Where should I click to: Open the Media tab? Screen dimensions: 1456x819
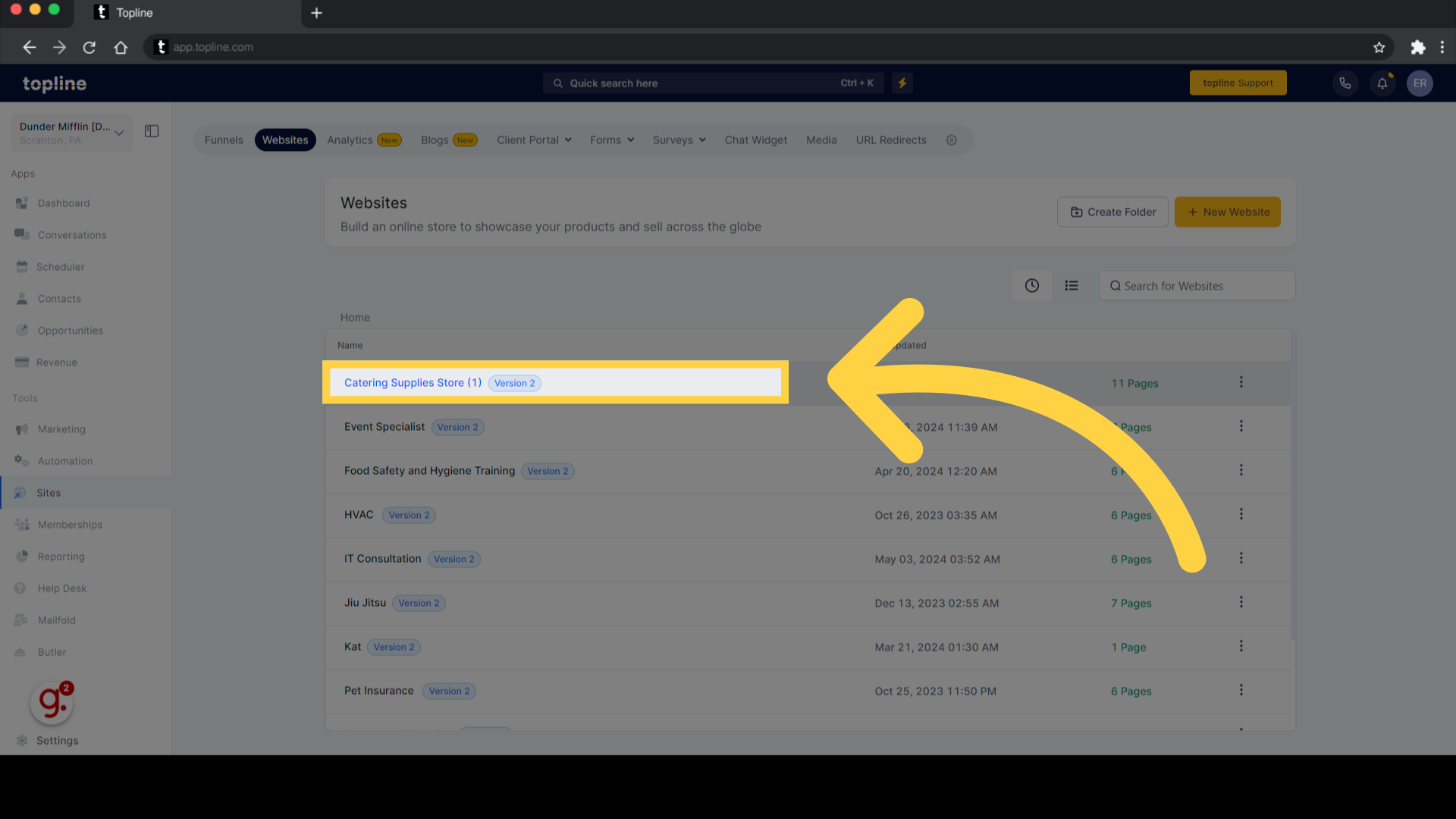821,140
